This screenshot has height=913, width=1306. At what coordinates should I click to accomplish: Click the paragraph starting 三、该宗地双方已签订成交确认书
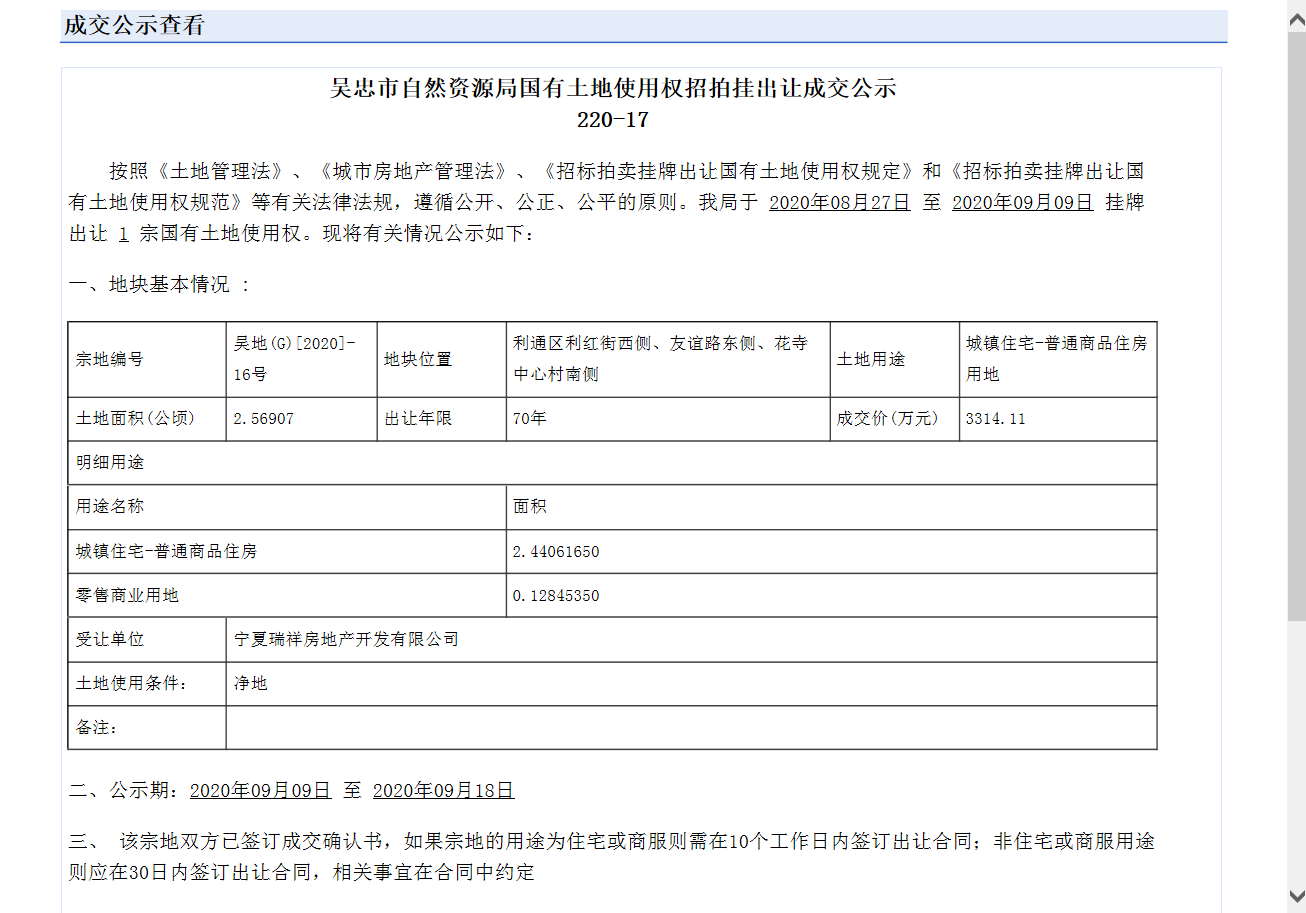(x=612, y=857)
